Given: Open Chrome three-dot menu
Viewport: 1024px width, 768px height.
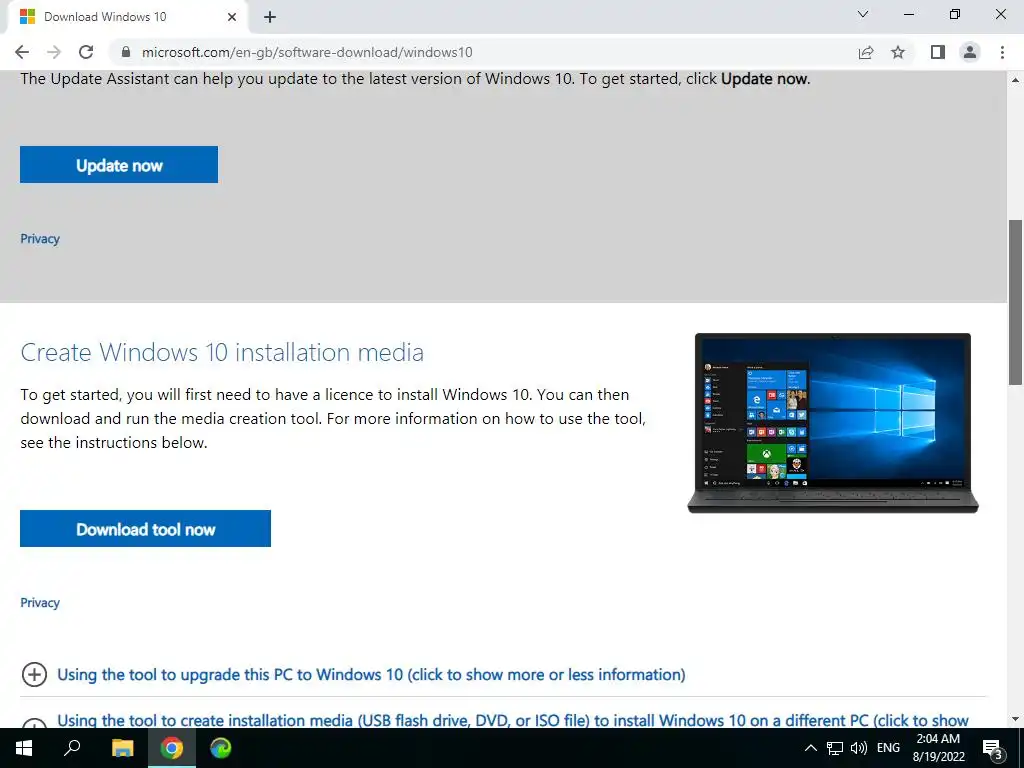Looking at the screenshot, I should click(1002, 52).
